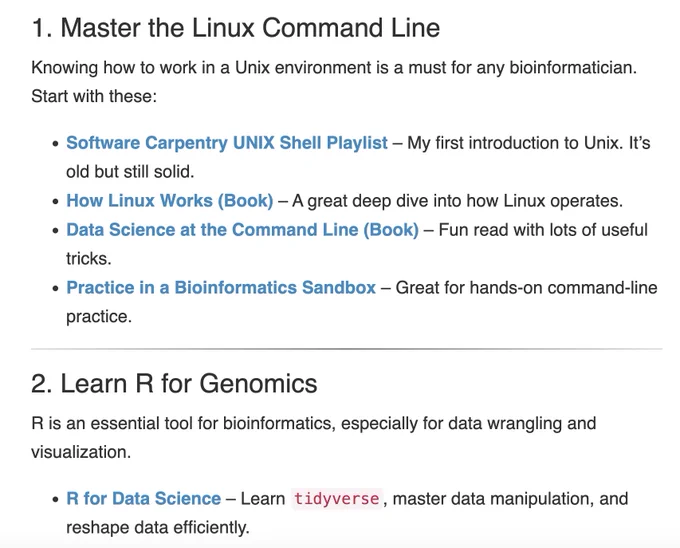The width and height of the screenshot is (680, 548).
Task: Click the 'Fun read with lots of useful' text
Action: click(x=543, y=230)
